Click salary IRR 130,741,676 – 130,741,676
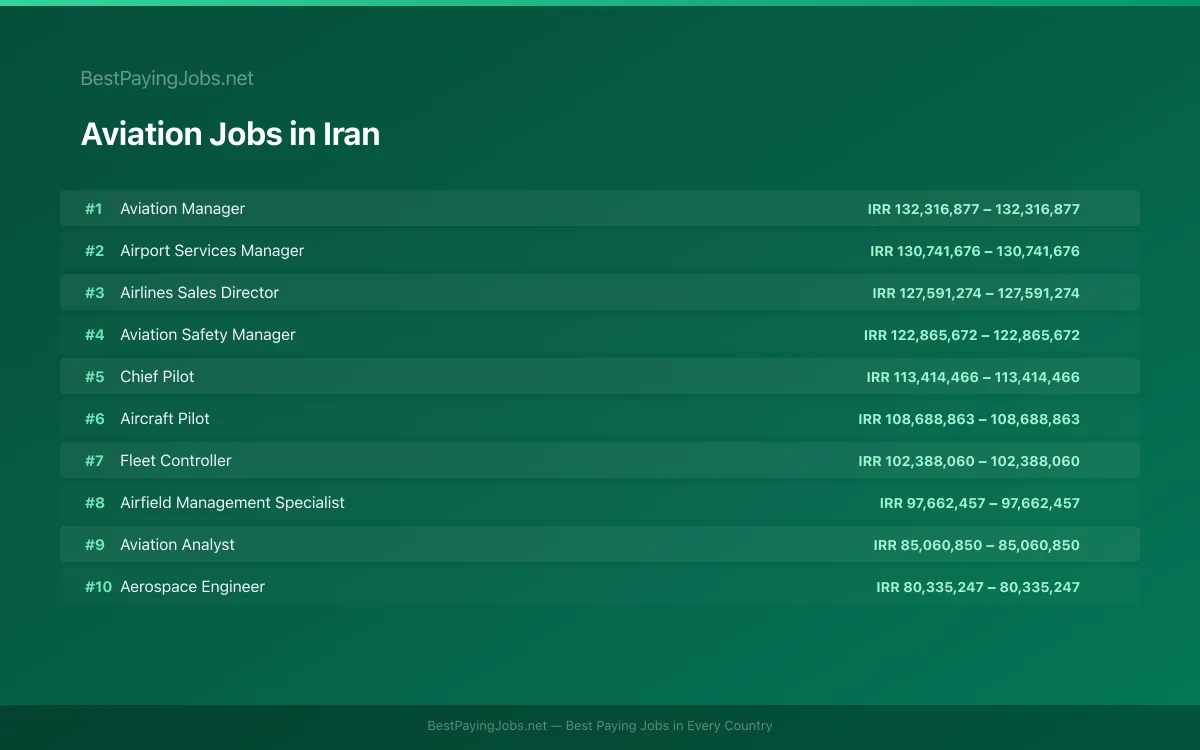 coord(975,251)
